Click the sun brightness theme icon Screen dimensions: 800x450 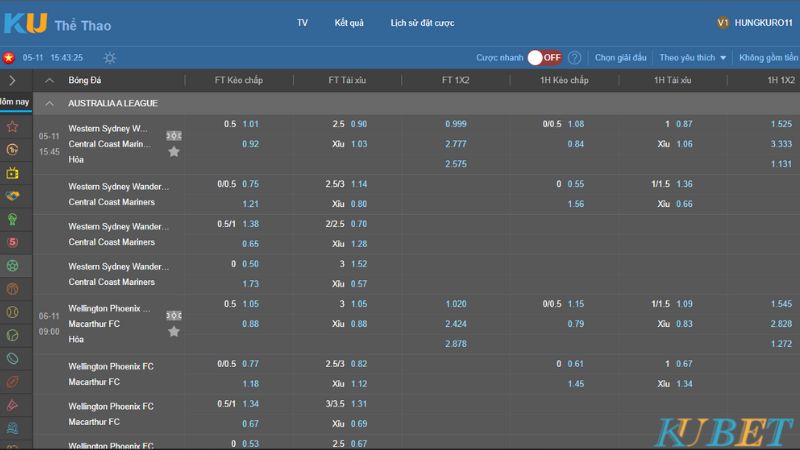pyautogui.click(x=109, y=58)
